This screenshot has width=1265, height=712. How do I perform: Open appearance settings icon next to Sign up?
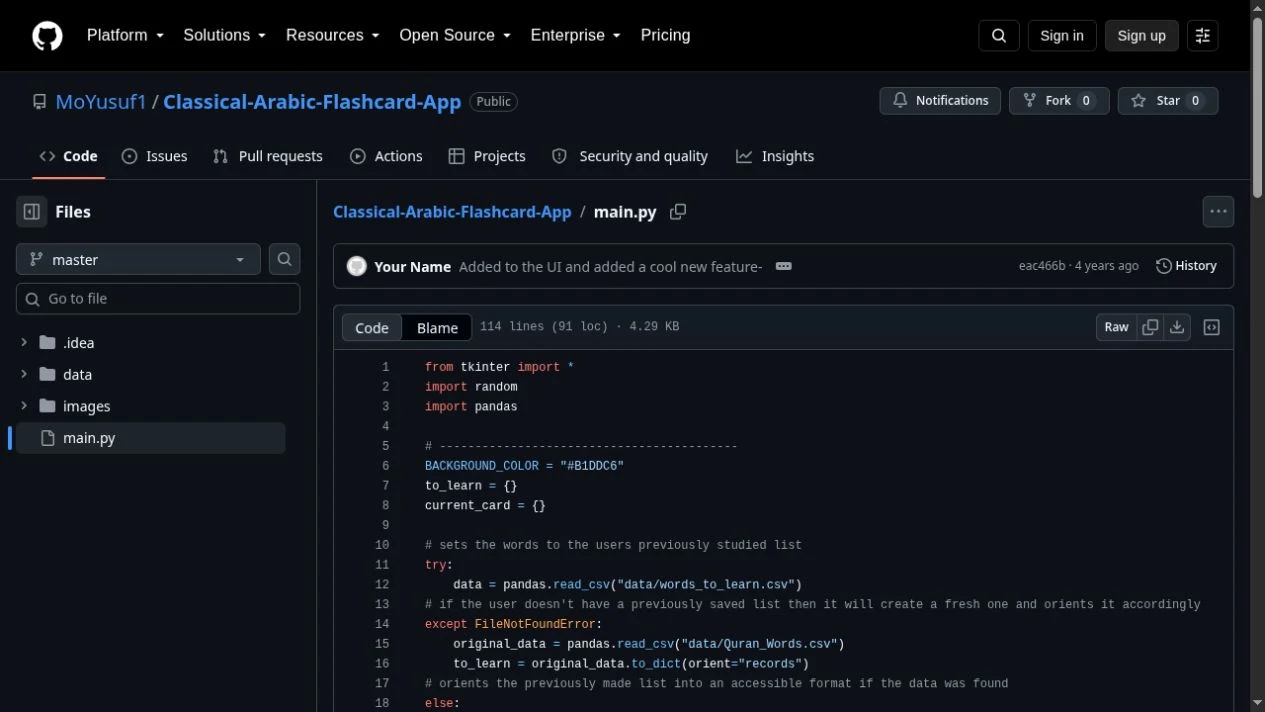coord(1203,36)
